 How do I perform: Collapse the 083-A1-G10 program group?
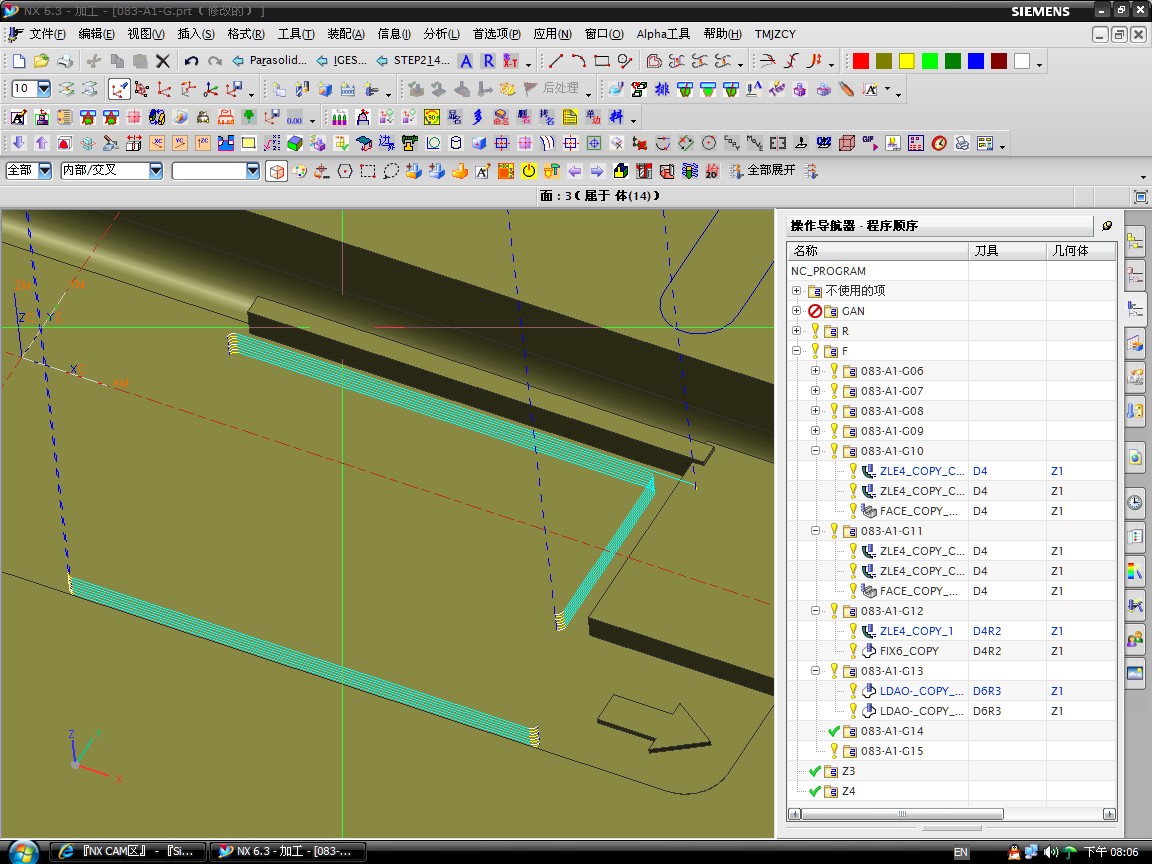815,451
